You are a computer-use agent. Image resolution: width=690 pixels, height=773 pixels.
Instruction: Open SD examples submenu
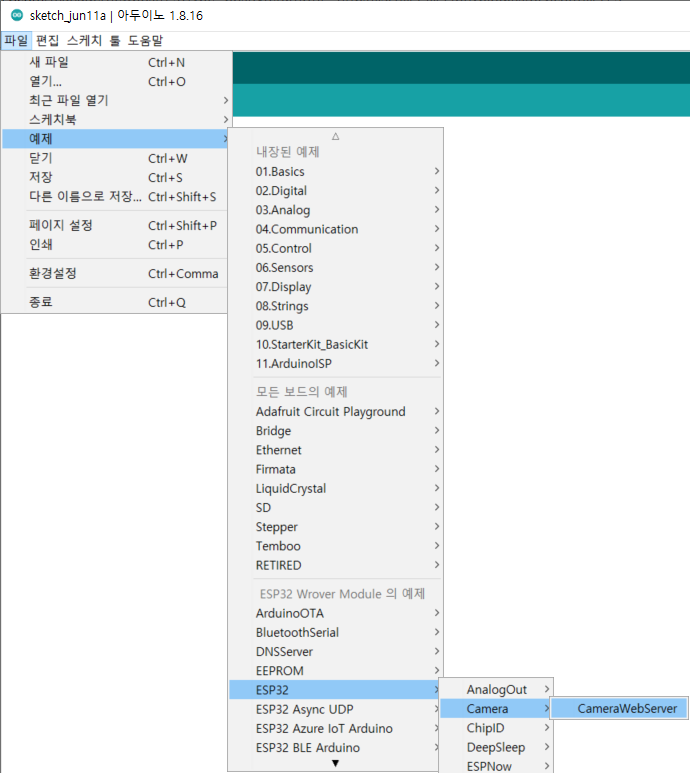coord(336,508)
